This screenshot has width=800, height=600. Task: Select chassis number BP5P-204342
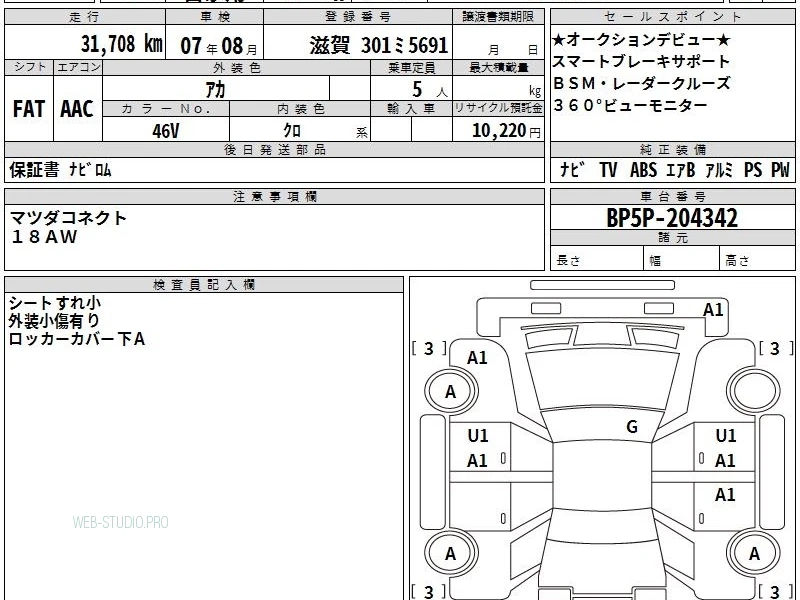tap(672, 218)
